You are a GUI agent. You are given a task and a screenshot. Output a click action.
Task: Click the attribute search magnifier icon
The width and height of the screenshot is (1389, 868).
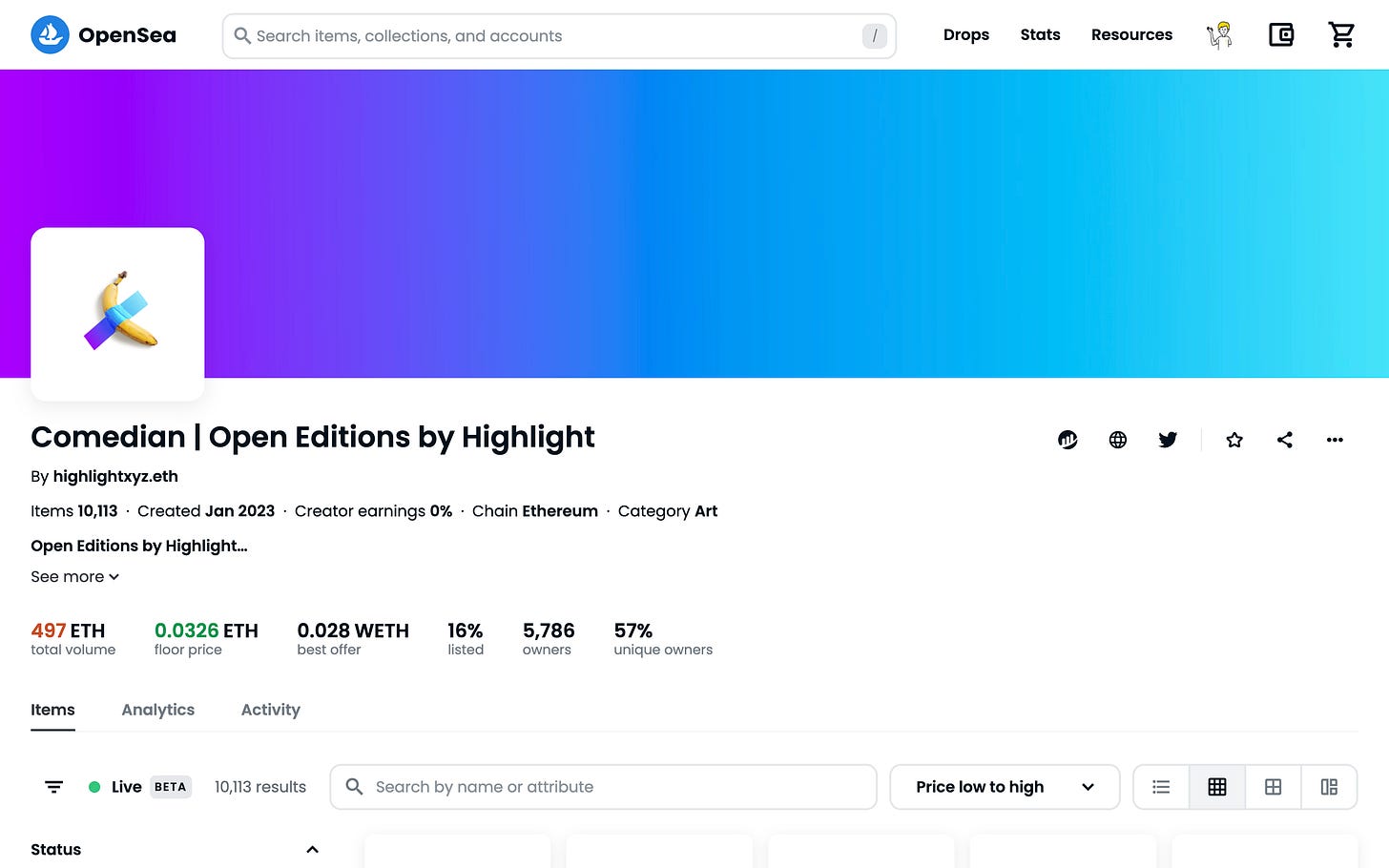354,787
